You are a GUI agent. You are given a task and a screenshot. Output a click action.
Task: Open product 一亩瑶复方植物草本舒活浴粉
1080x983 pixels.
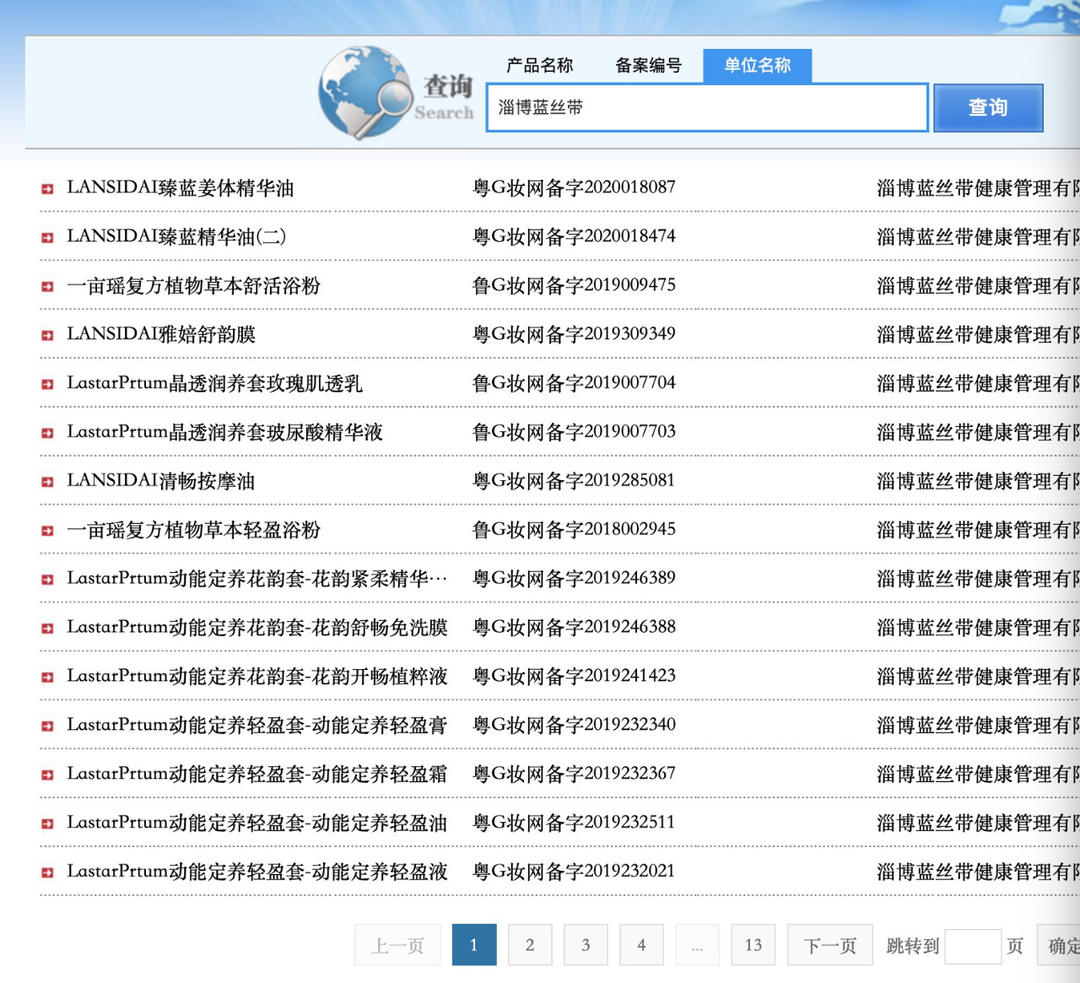click(194, 286)
